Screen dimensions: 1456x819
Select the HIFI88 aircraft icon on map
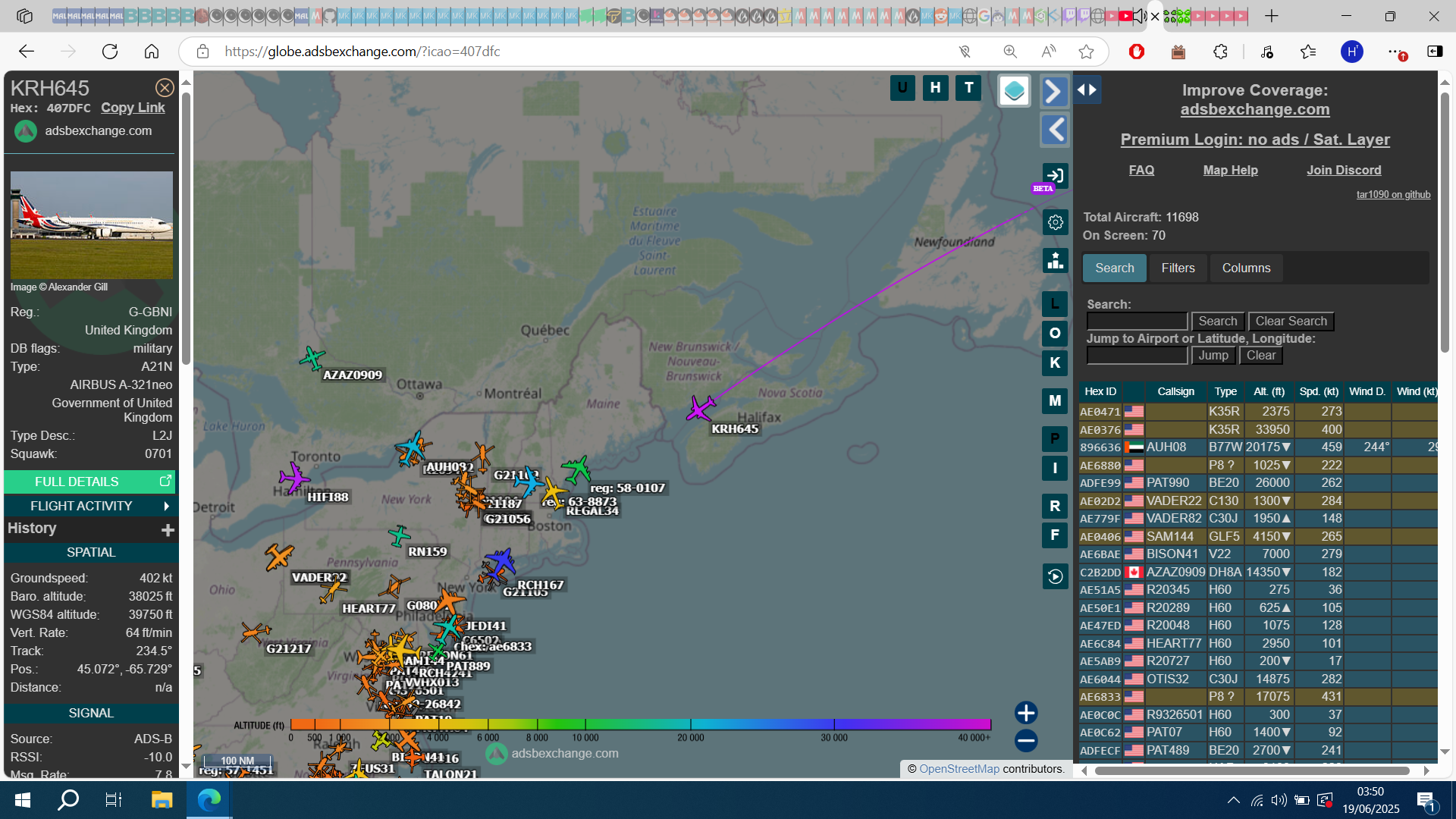click(293, 478)
